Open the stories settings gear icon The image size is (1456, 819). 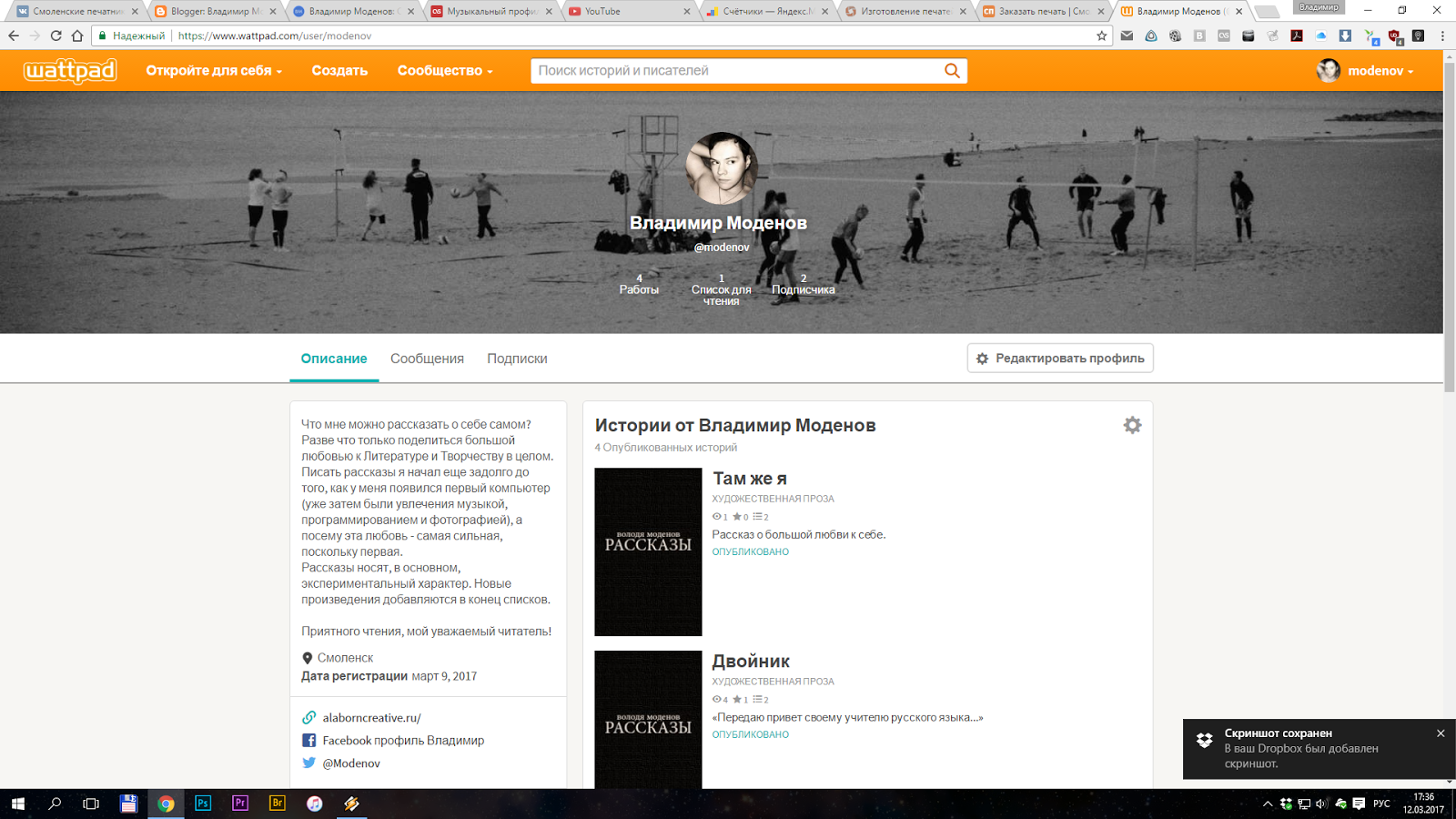pyautogui.click(x=1132, y=424)
